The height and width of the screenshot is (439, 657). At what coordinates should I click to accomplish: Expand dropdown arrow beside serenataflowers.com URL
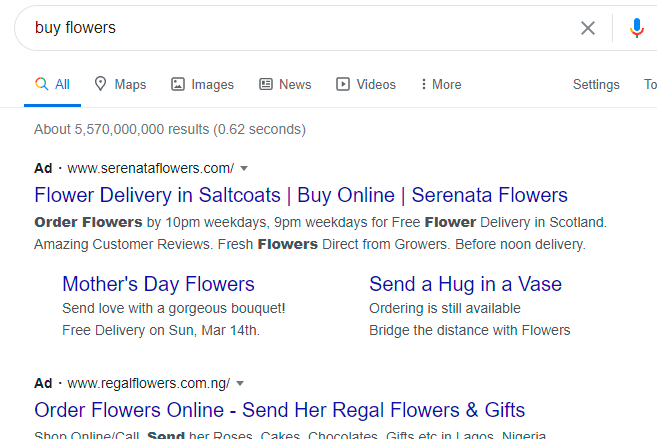point(244,168)
